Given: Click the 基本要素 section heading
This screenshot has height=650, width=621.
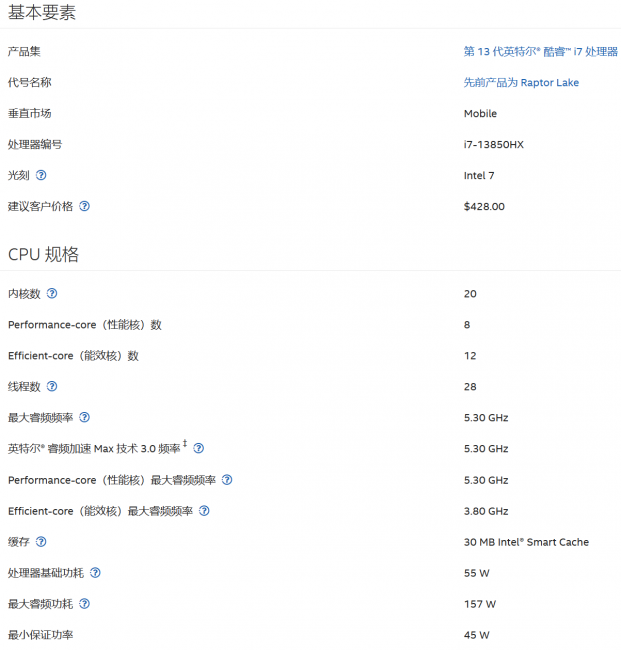Looking at the screenshot, I should coord(42,12).
